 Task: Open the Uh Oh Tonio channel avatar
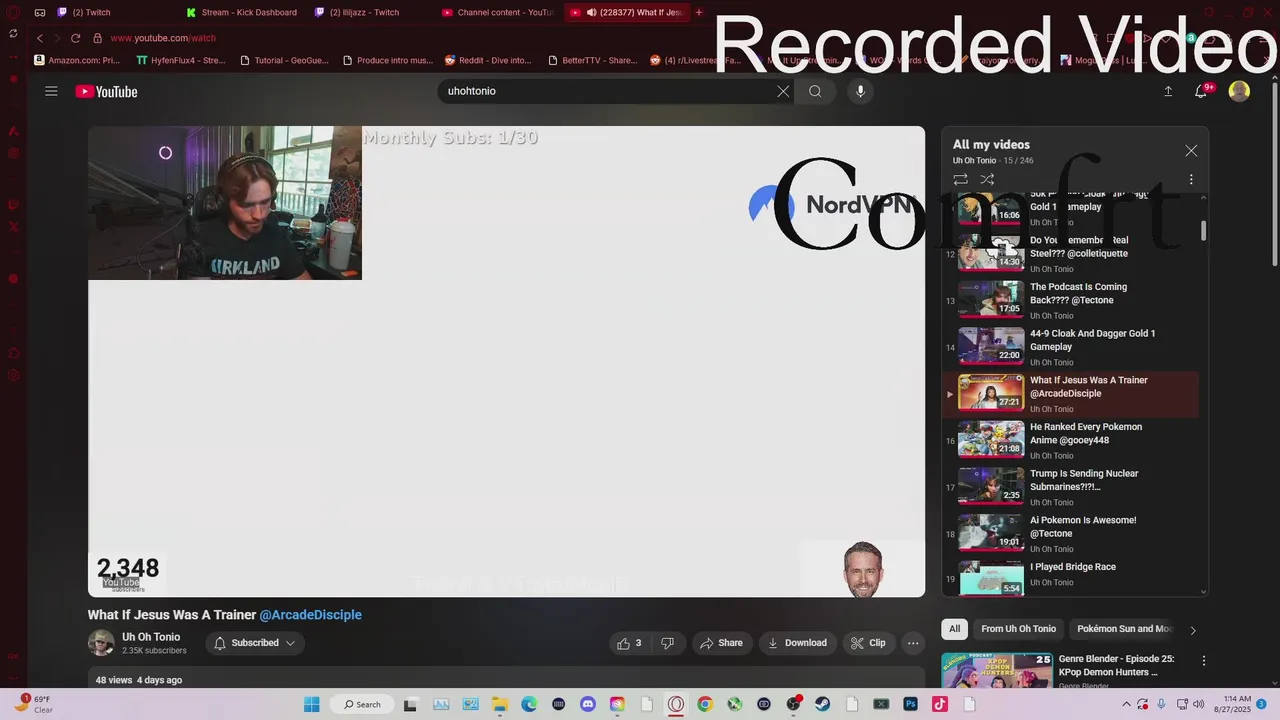tap(101, 643)
